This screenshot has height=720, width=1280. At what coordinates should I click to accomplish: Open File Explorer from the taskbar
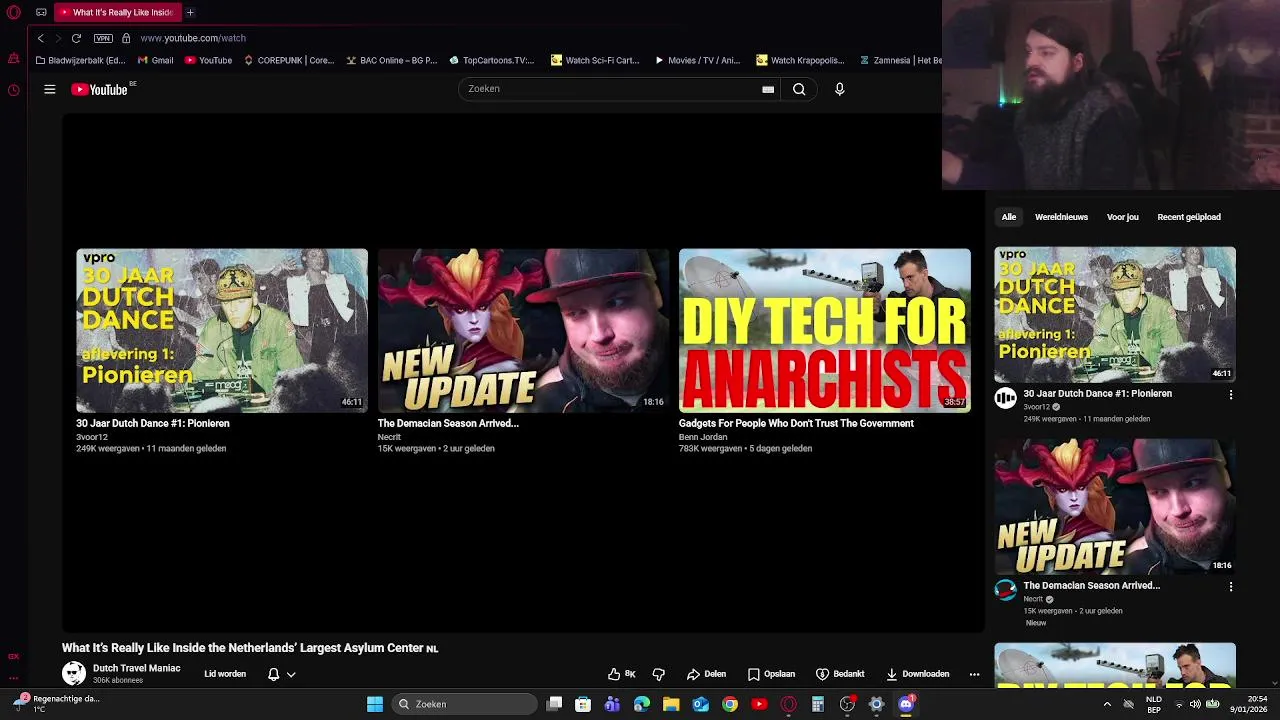(671, 704)
